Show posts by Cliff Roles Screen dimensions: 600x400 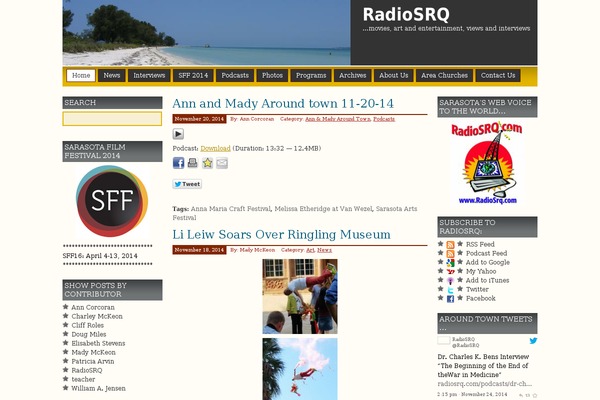tap(88, 325)
